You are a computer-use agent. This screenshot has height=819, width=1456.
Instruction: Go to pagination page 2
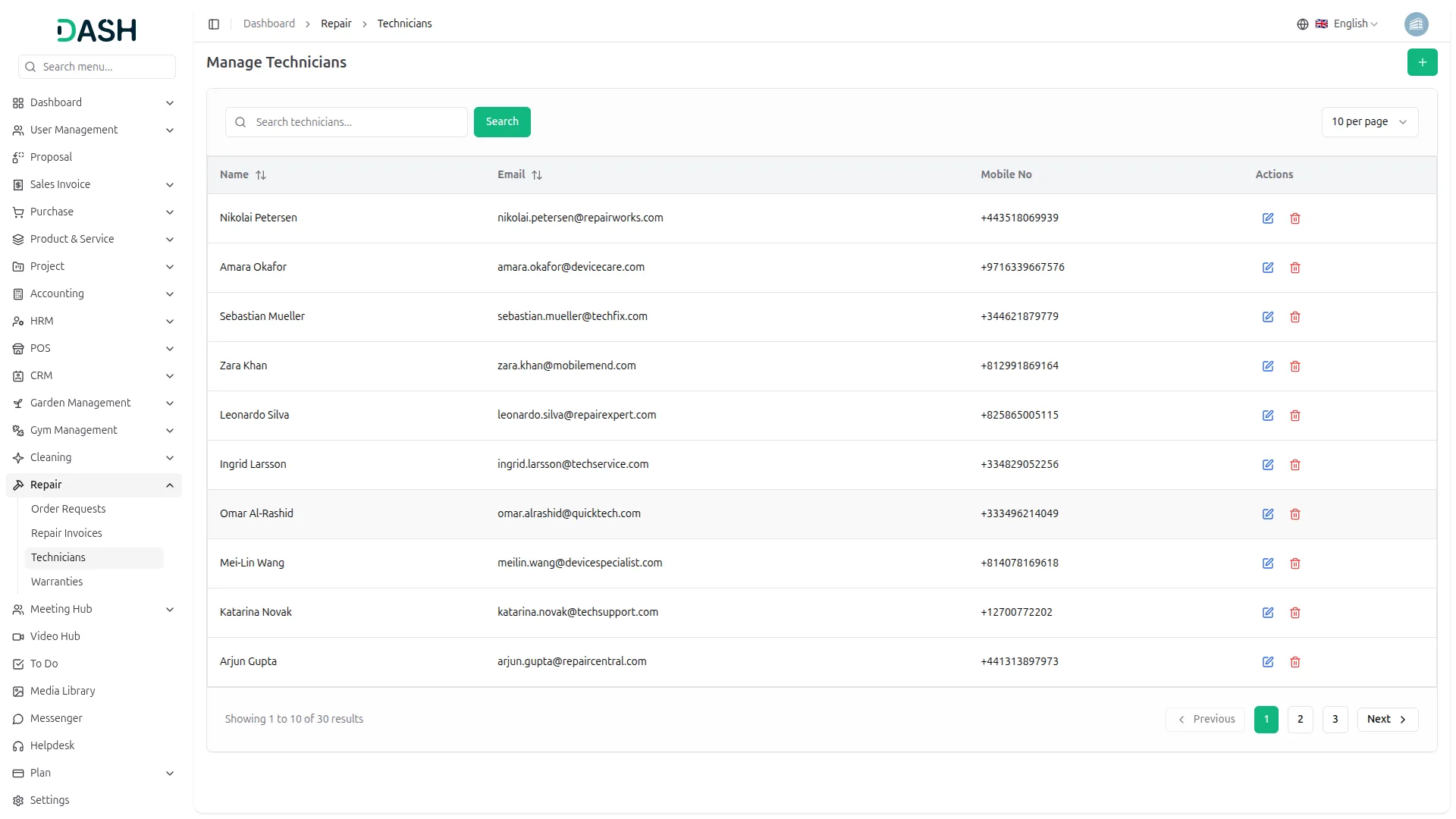(x=1300, y=720)
